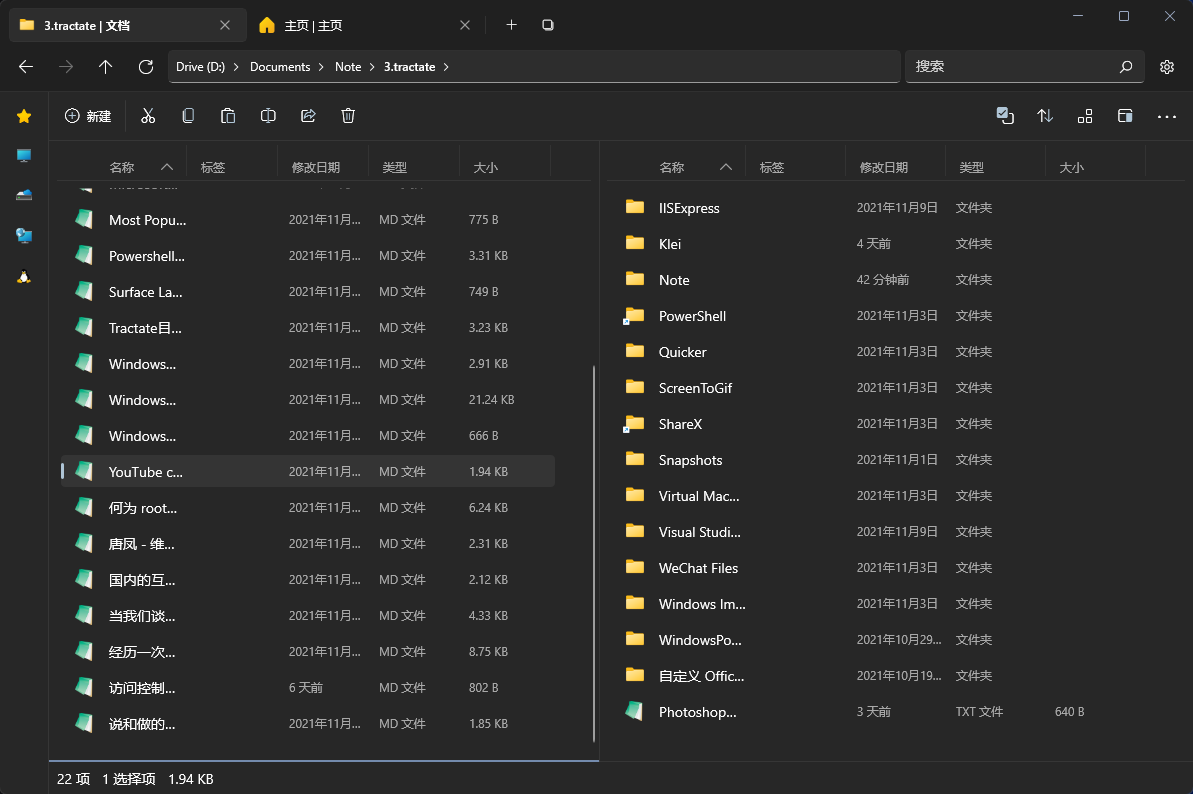Open the Linux penguin sidebar location
1193x794 pixels.
pos(24,276)
